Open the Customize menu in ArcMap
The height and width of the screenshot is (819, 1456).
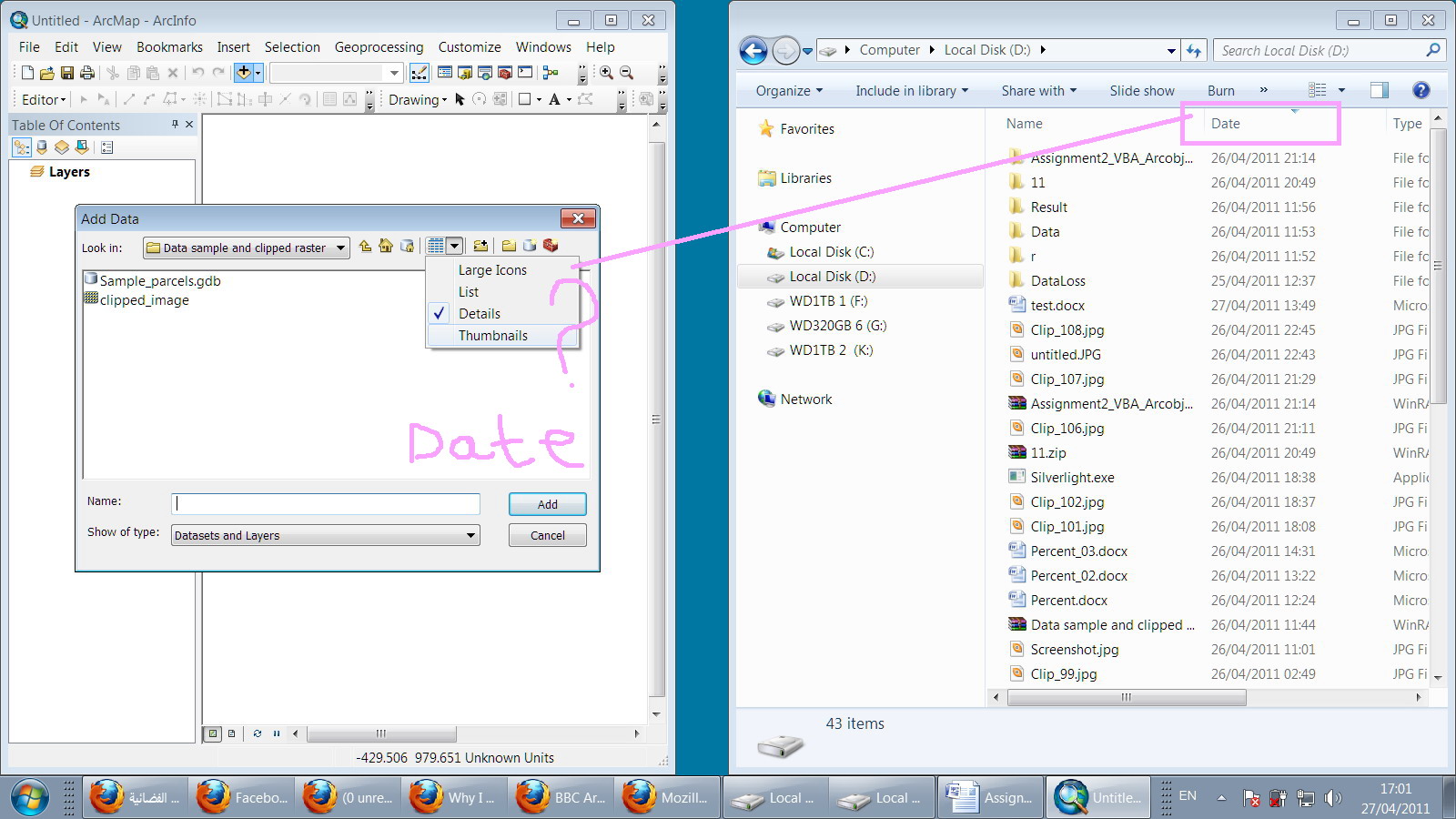470,46
